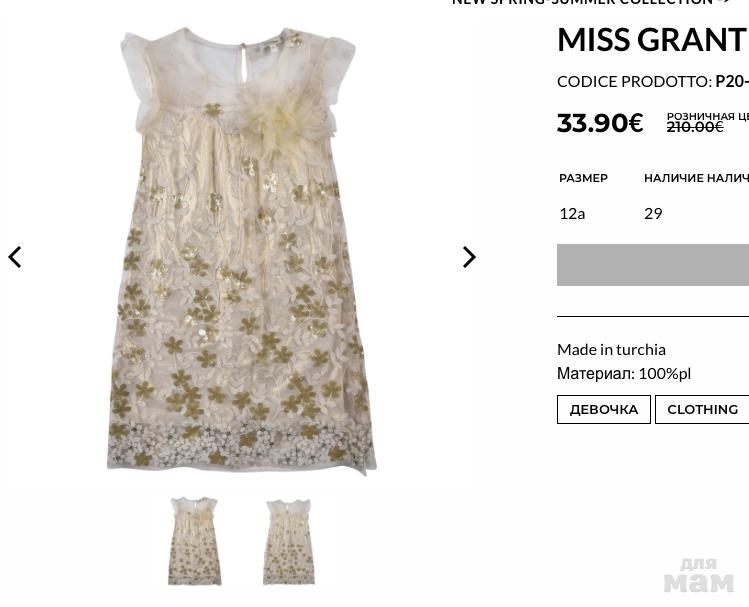Viewport: 749px width, 607px height.
Task: Show the previous product image
Action: (15, 257)
